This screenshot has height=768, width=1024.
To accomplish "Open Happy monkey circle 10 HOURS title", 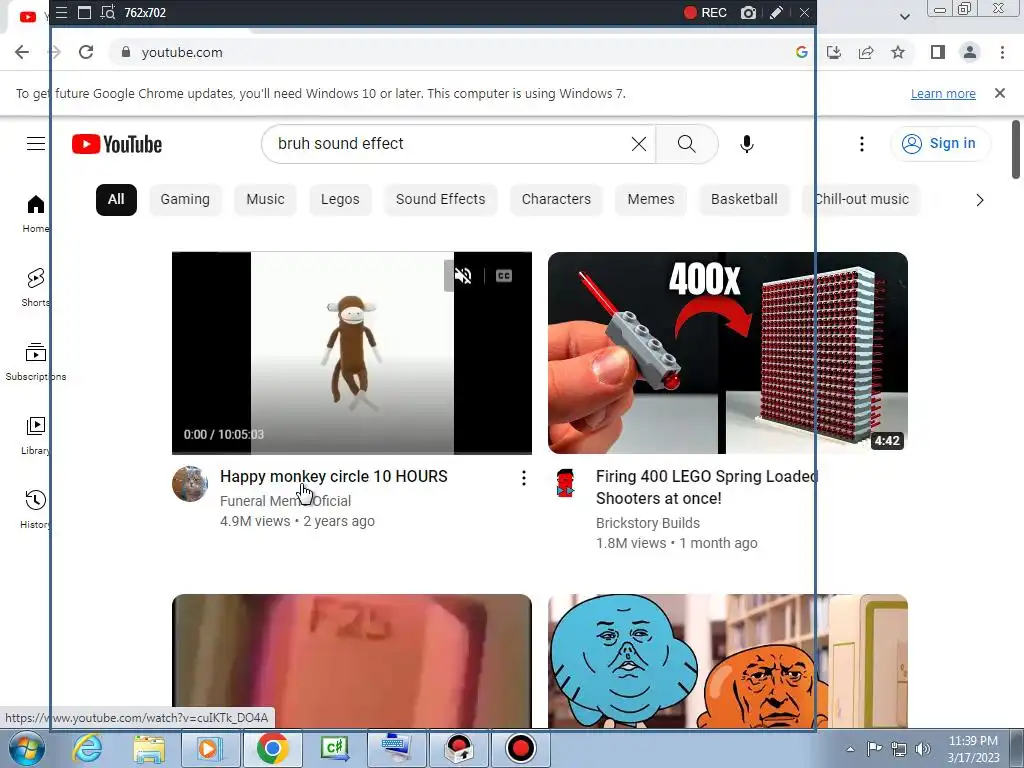I will [334, 477].
